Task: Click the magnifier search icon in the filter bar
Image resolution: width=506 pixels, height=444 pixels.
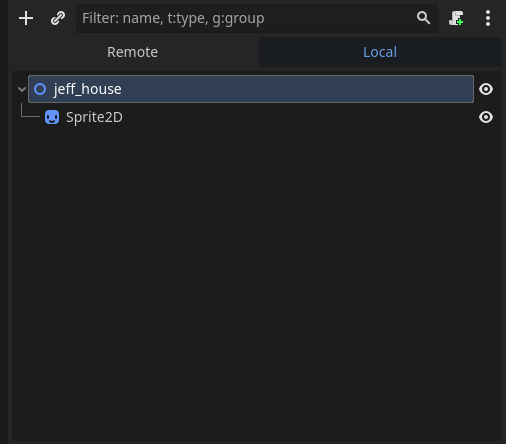Action: (423, 18)
